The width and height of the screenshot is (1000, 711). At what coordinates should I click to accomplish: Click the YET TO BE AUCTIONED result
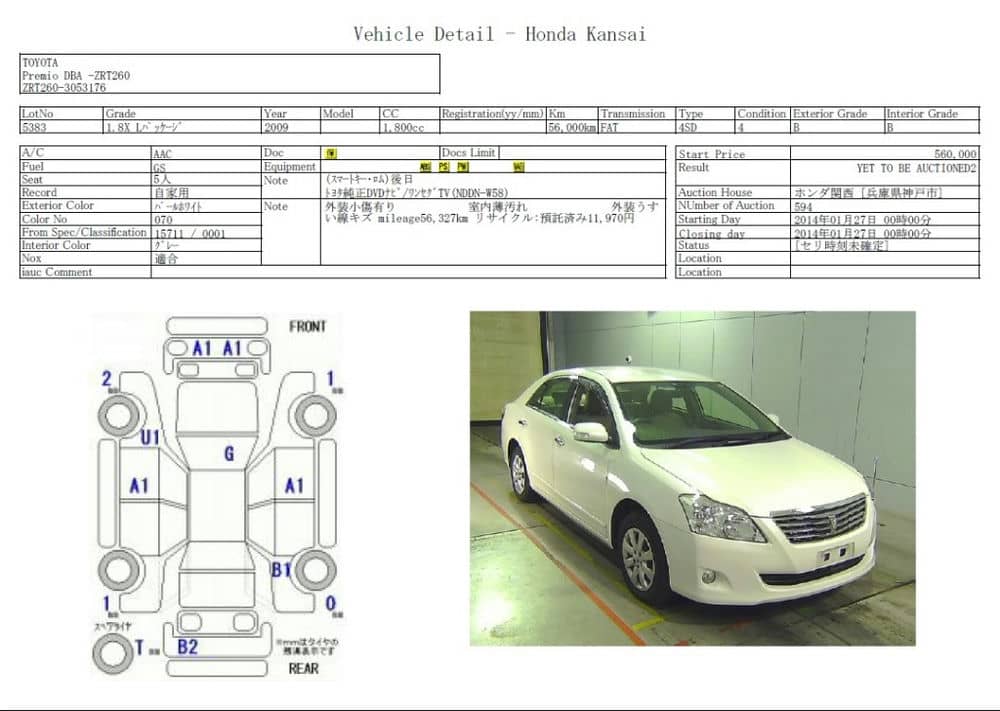[x=916, y=168]
